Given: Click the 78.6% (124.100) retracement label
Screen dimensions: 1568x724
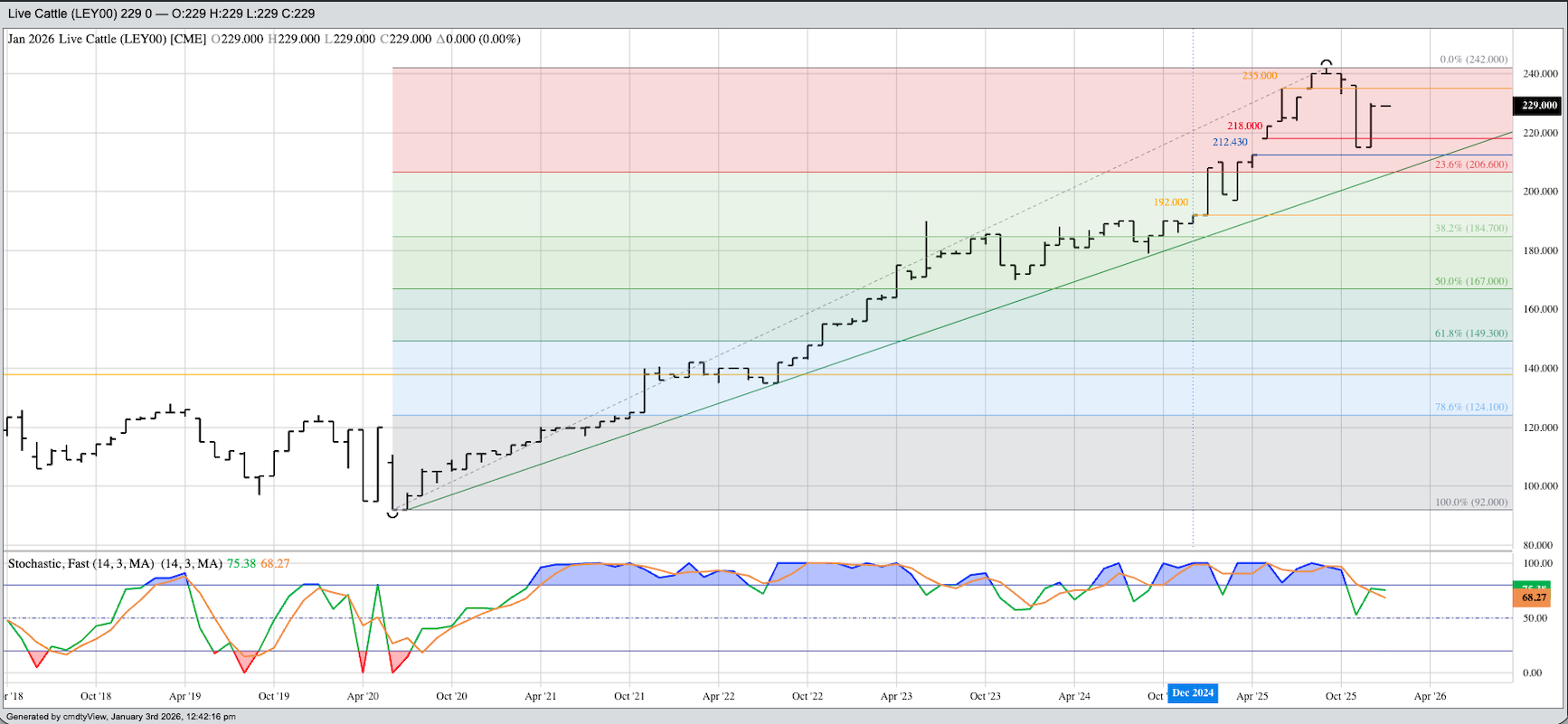Looking at the screenshot, I should [1470, 407].
